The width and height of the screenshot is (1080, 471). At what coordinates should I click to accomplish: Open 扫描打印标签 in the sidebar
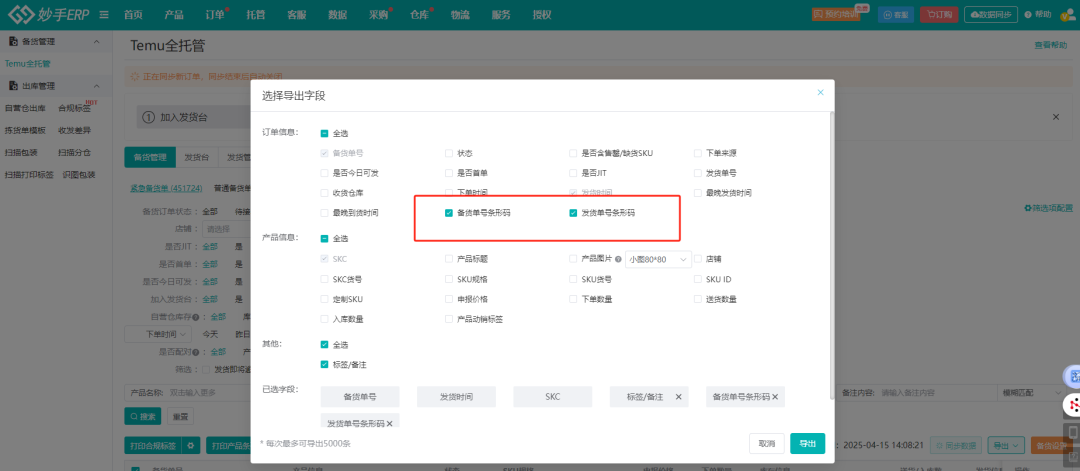[x=29, y=175]
